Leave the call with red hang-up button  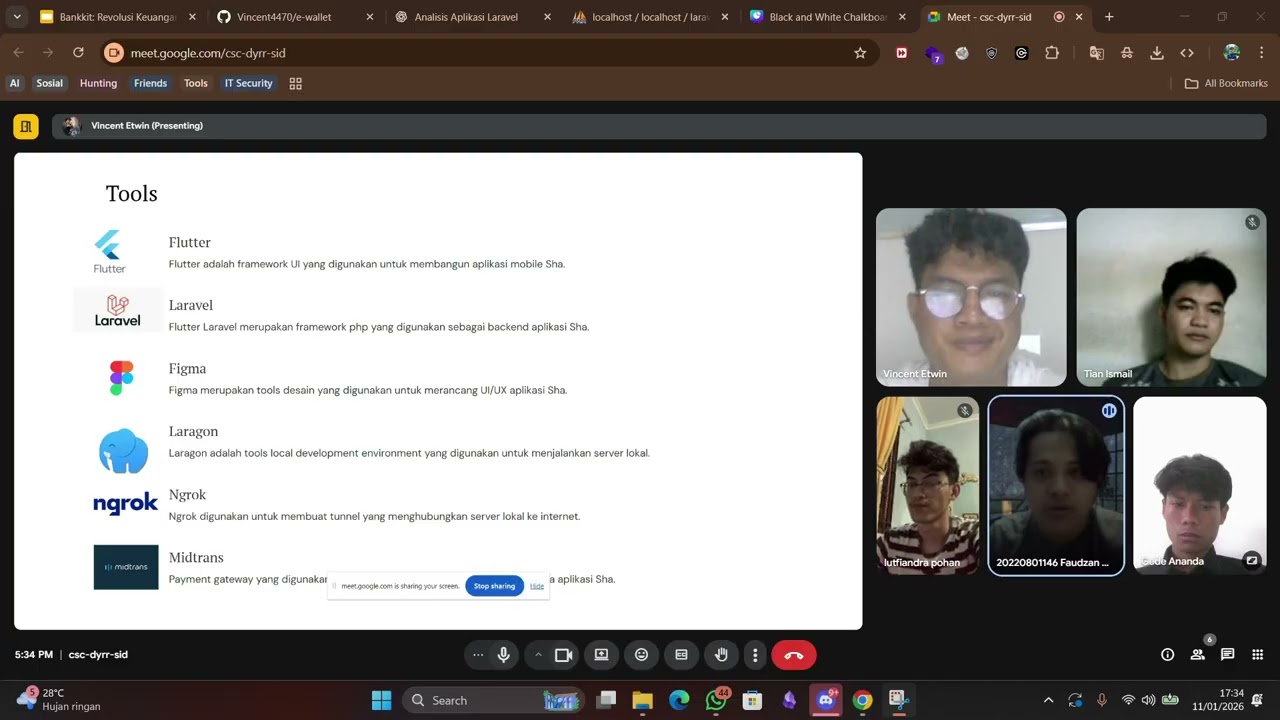pos(794,655)
